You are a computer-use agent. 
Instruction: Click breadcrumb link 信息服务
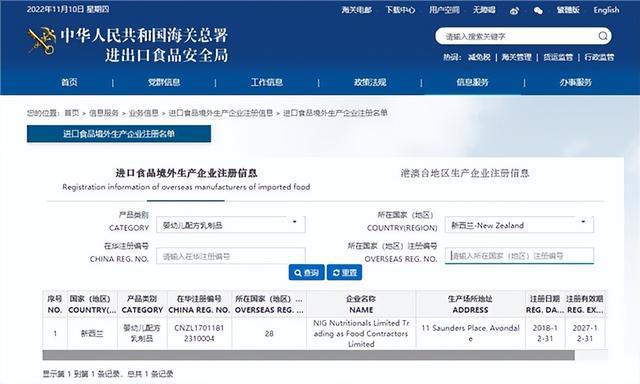coord(104,113)
